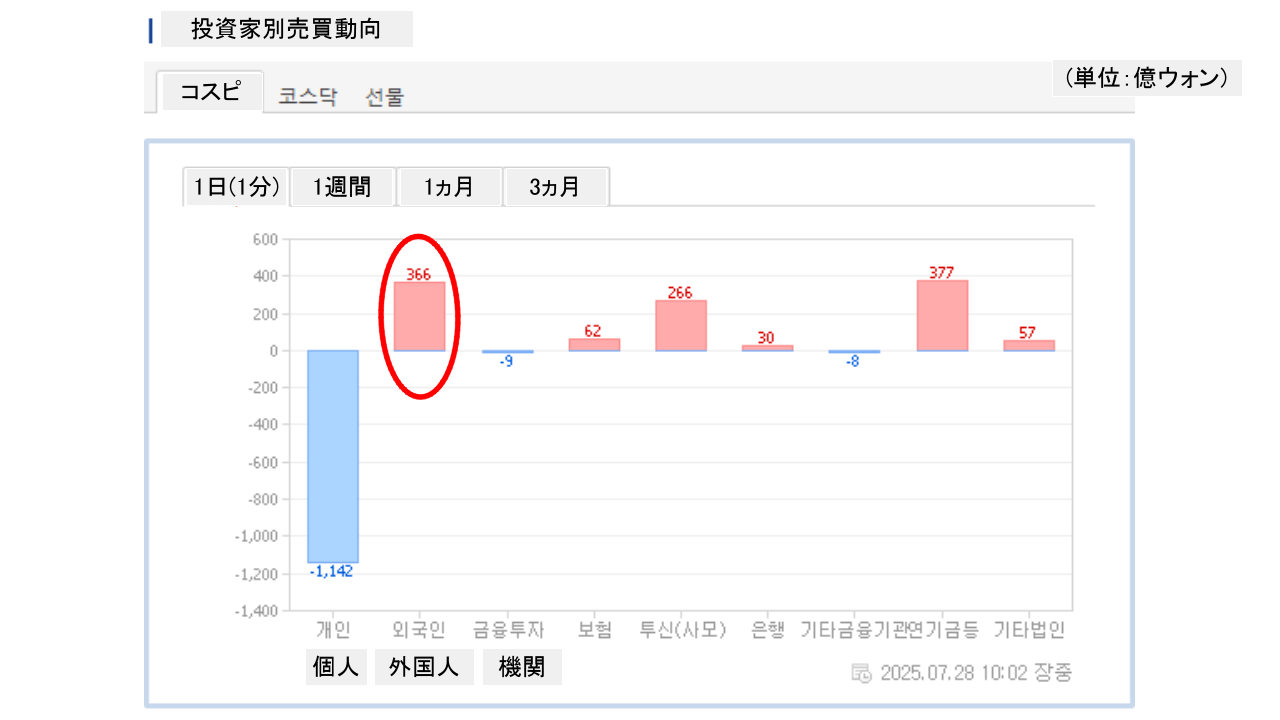Click the 금융투자 axis label
Image resolution: width=1280 pixels, height=720 pixels.
coord(508,630)
